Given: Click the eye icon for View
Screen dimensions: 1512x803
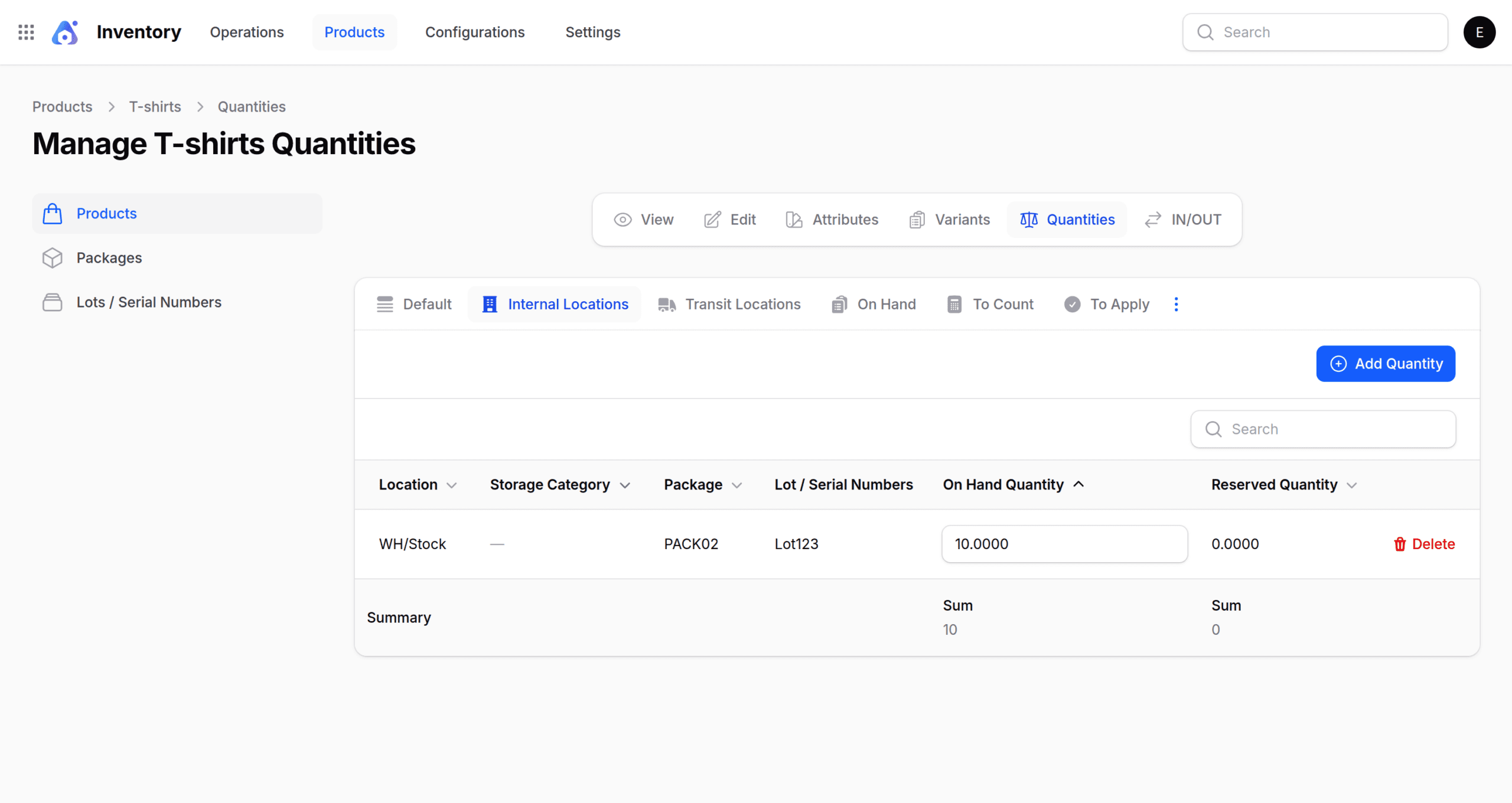Looking at the screenshot, I should [623, 220].
